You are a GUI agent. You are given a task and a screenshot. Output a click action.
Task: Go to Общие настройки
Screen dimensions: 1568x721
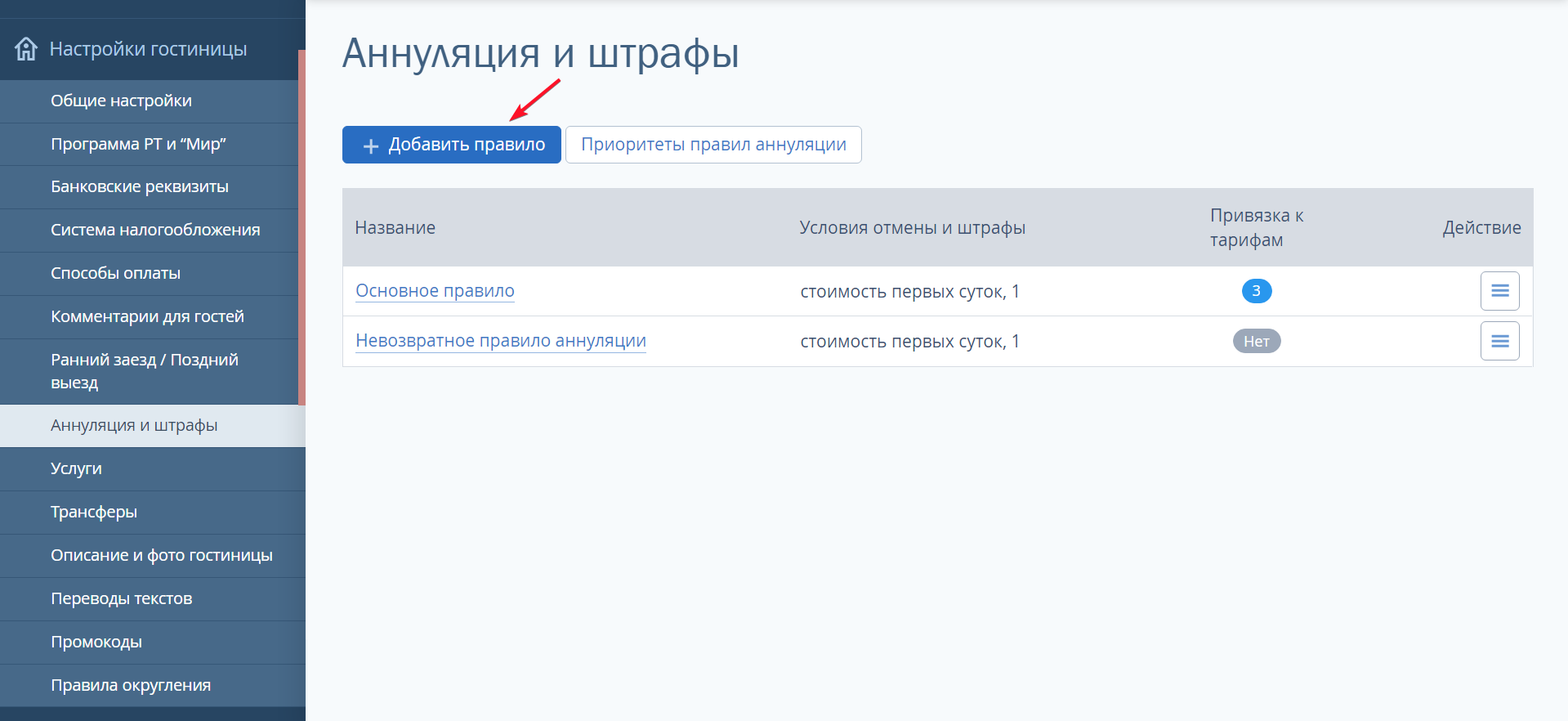coord(149,101)
